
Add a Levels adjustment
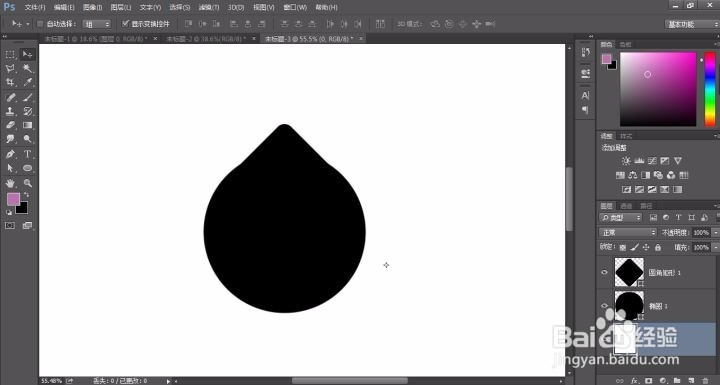click(x=639, y=161)
